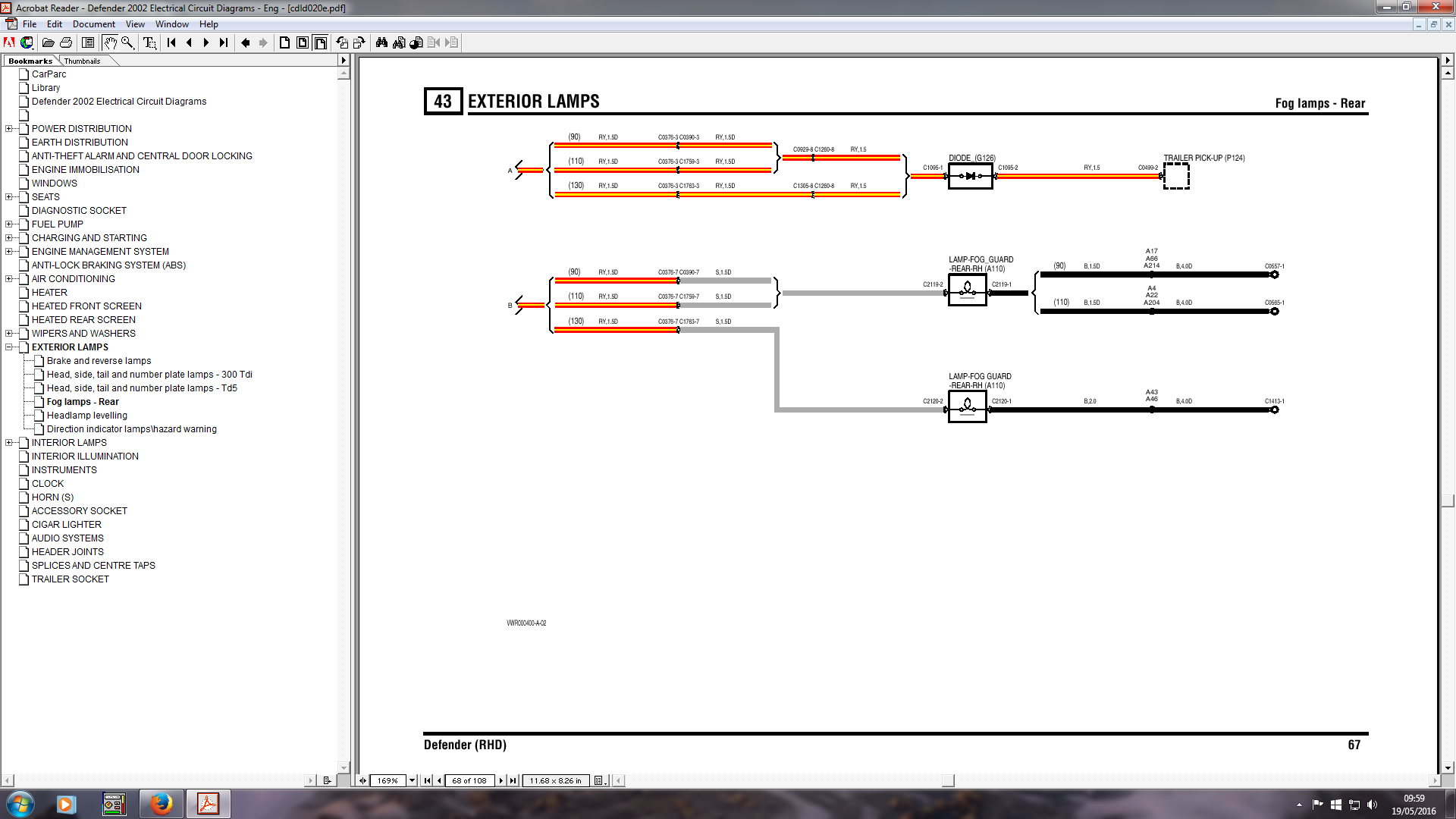Rotate View clockwise icon
Image resolution: width=1456 pixels, height=819 pixels.
pos(359,42)
